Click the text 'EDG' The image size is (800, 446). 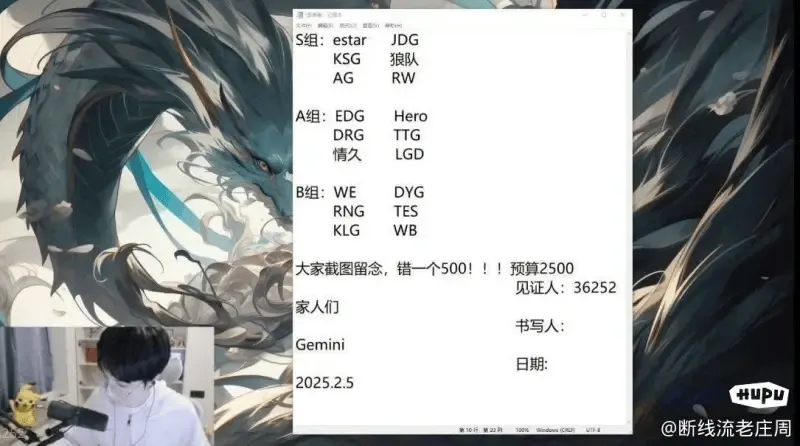[349, 116]
